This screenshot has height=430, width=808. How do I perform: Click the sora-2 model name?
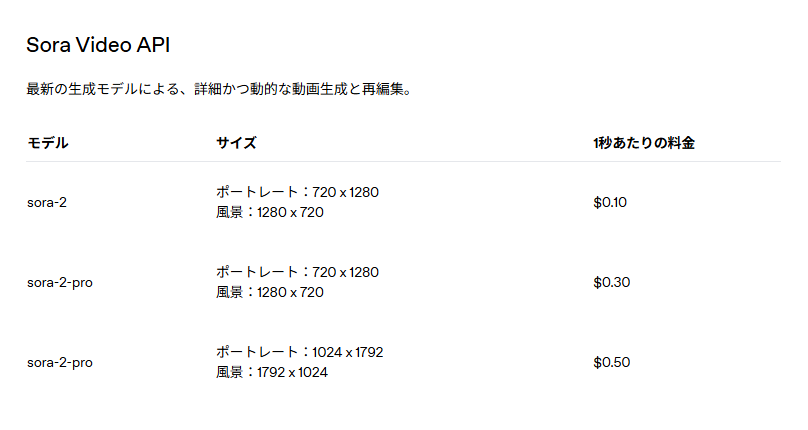[x=47, y=202]
